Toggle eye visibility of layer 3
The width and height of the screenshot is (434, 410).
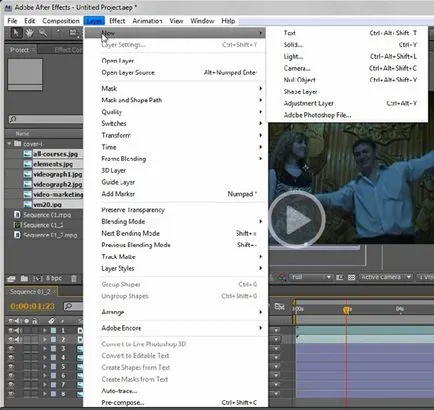click(x=11, y=348)
